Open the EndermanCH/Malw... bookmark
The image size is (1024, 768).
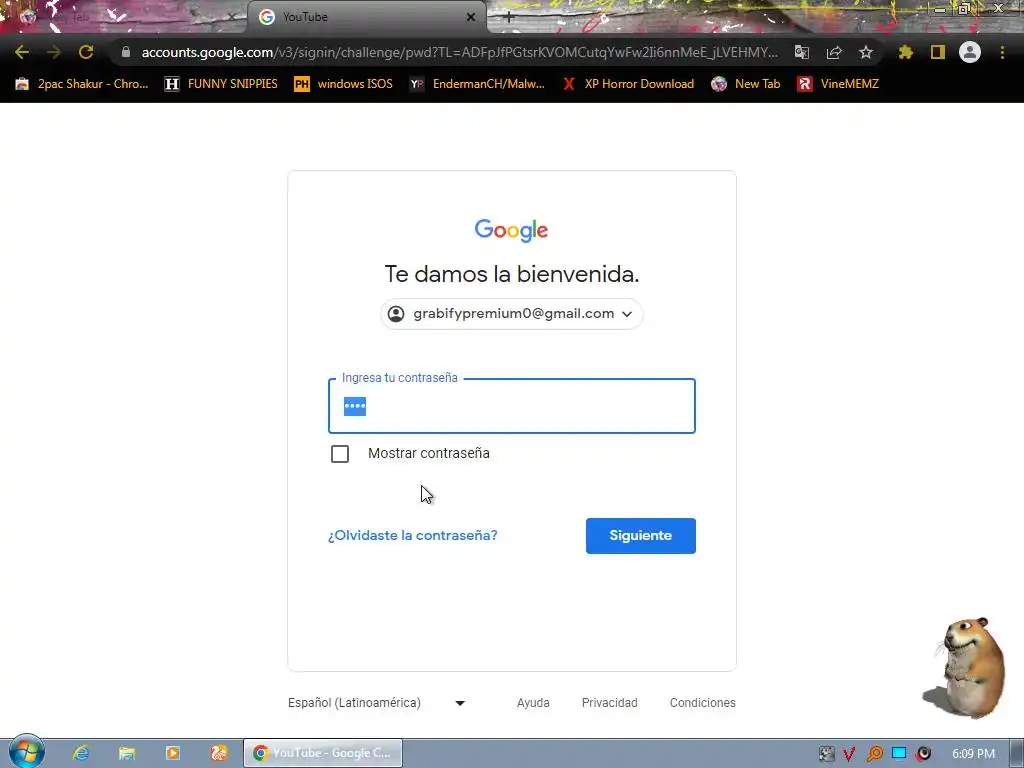pyautogui.click(x=477, y=84)
